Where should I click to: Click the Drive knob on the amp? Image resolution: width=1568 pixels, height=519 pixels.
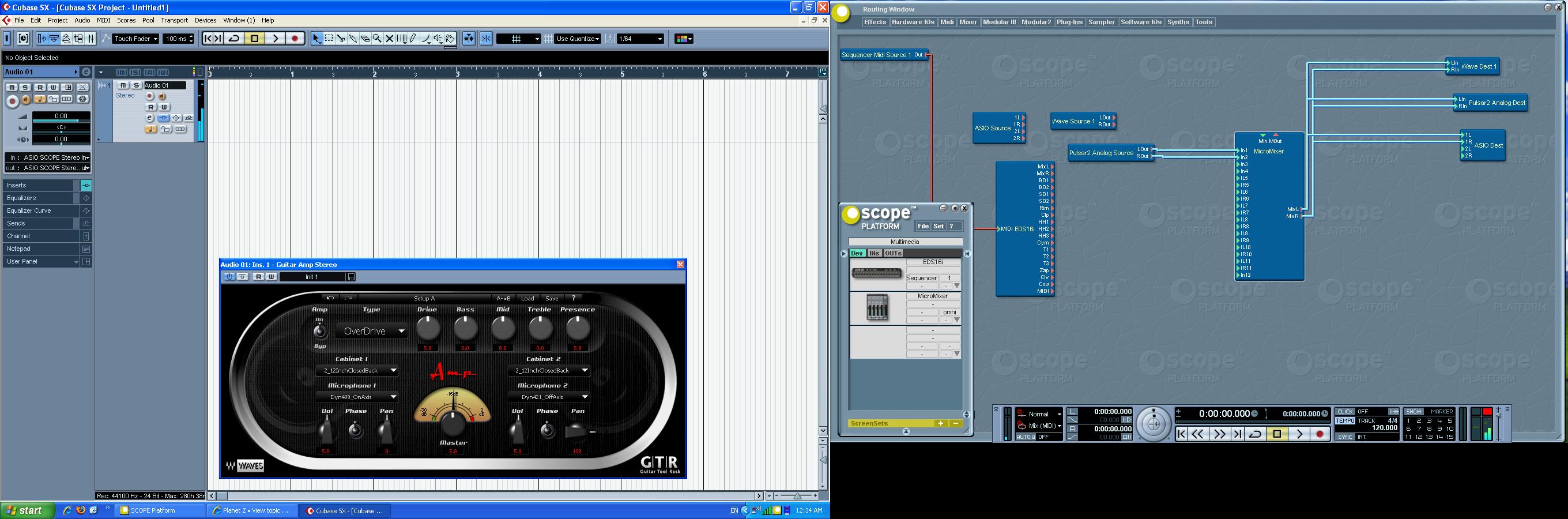tap(428, 328)
